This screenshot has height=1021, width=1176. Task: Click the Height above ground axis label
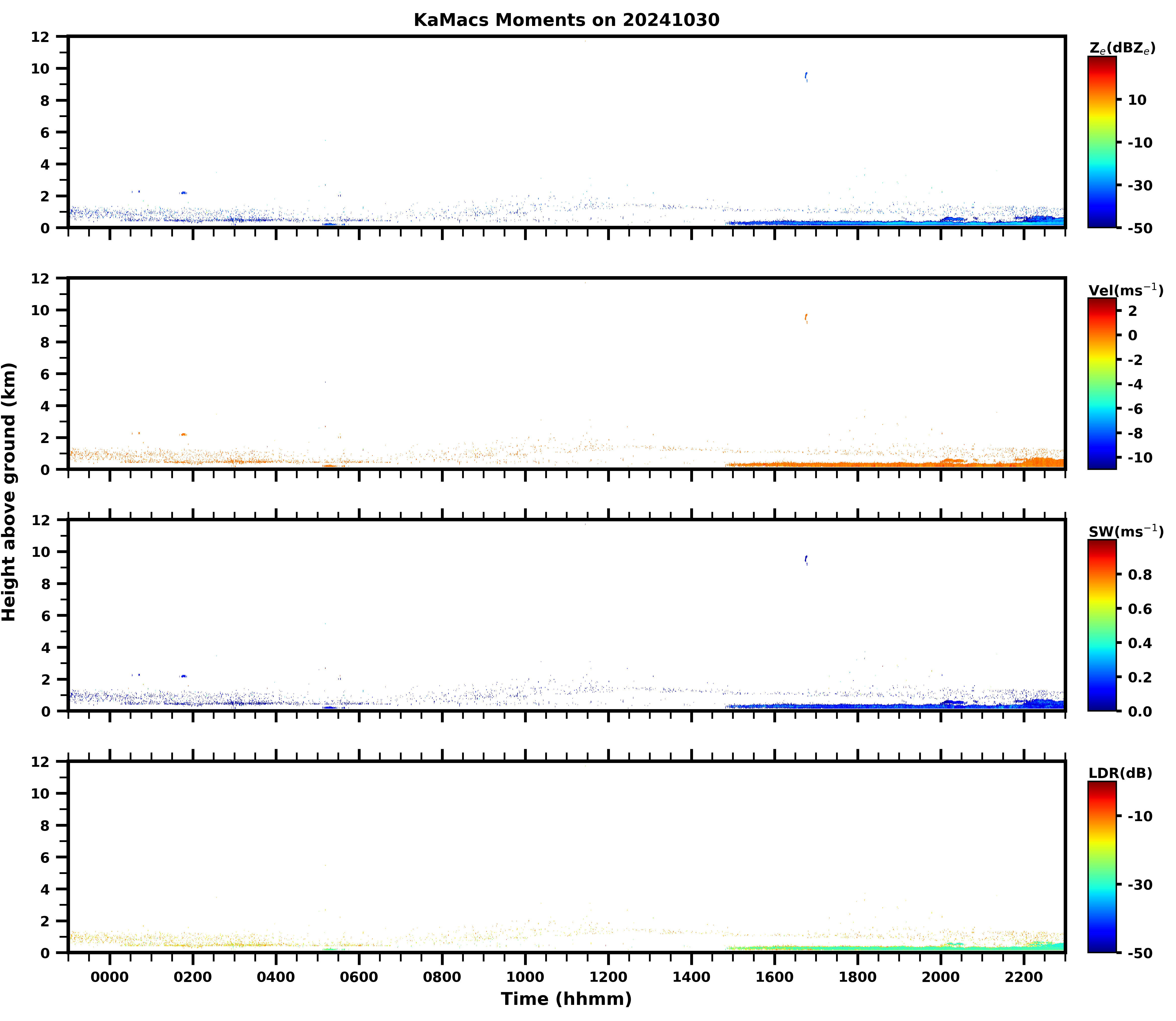(10, 492)
